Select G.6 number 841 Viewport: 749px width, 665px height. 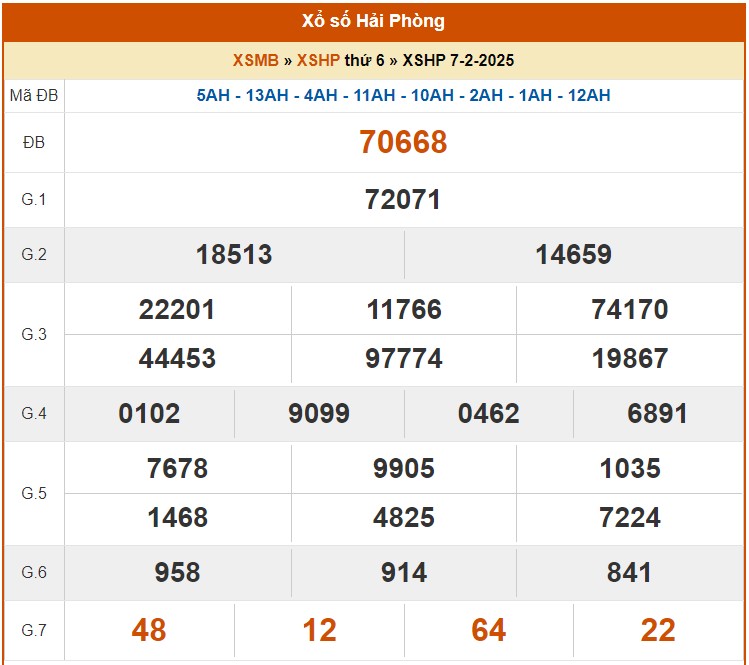(x=630, y=573)
